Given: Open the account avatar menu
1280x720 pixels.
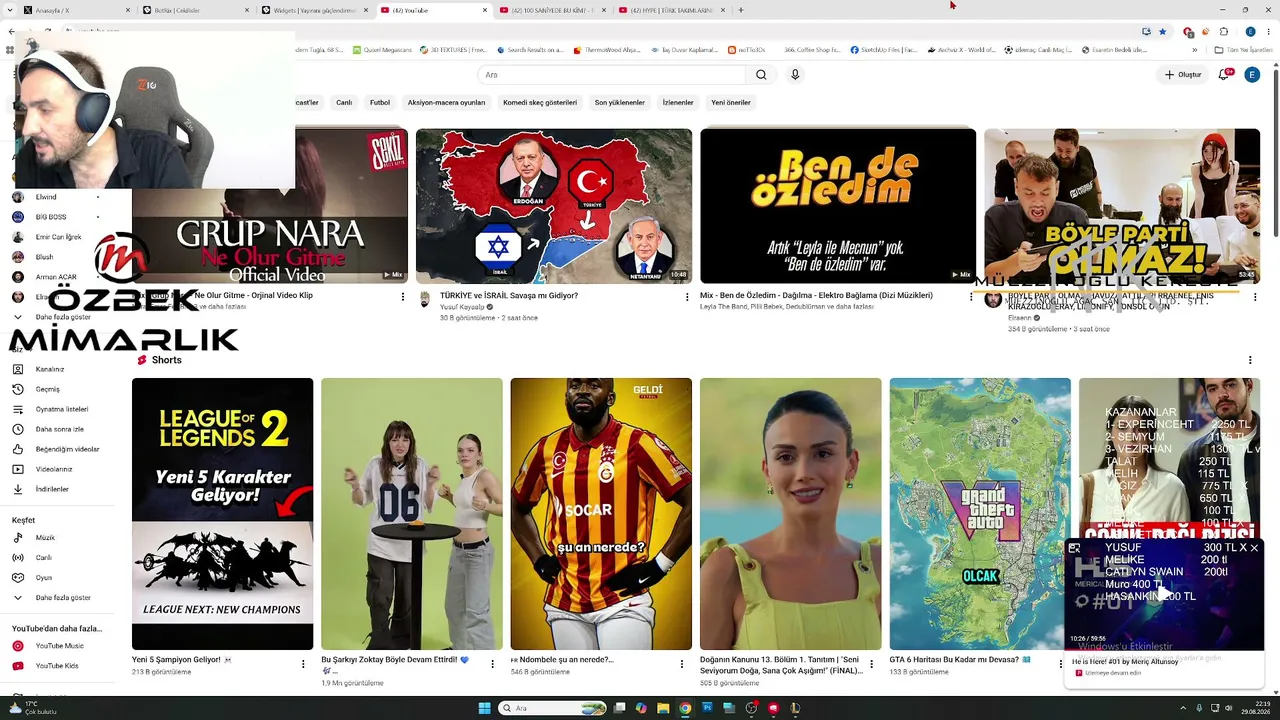Looking at the screenshot, I should tap(1251, 75).
